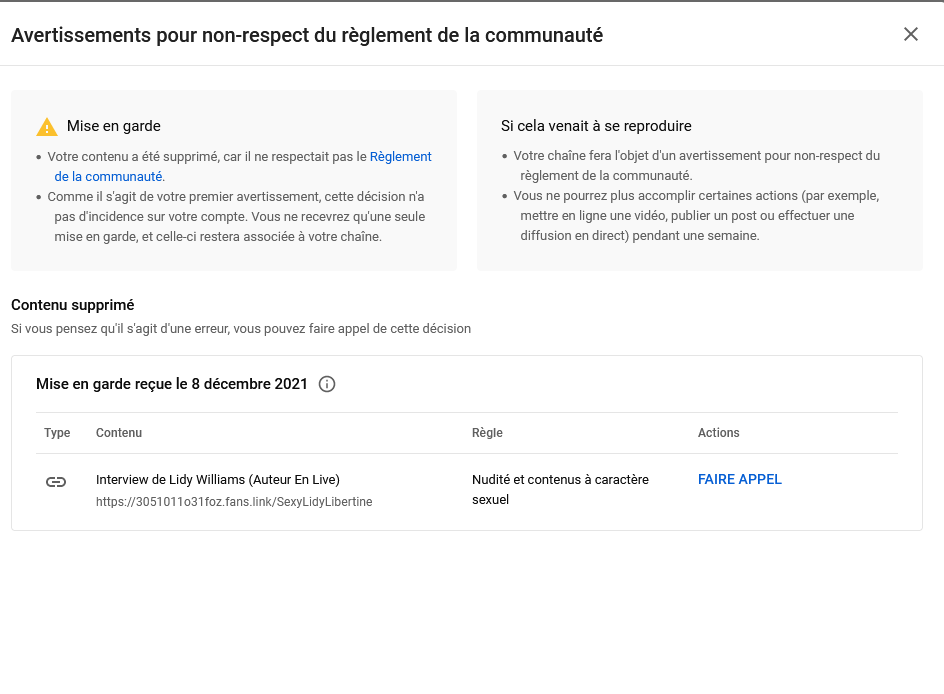The height and width of the screenshot is (694, 944).
Task: Click 'Si cela venait à se reproduire' heading
Action: click(596, 126)
